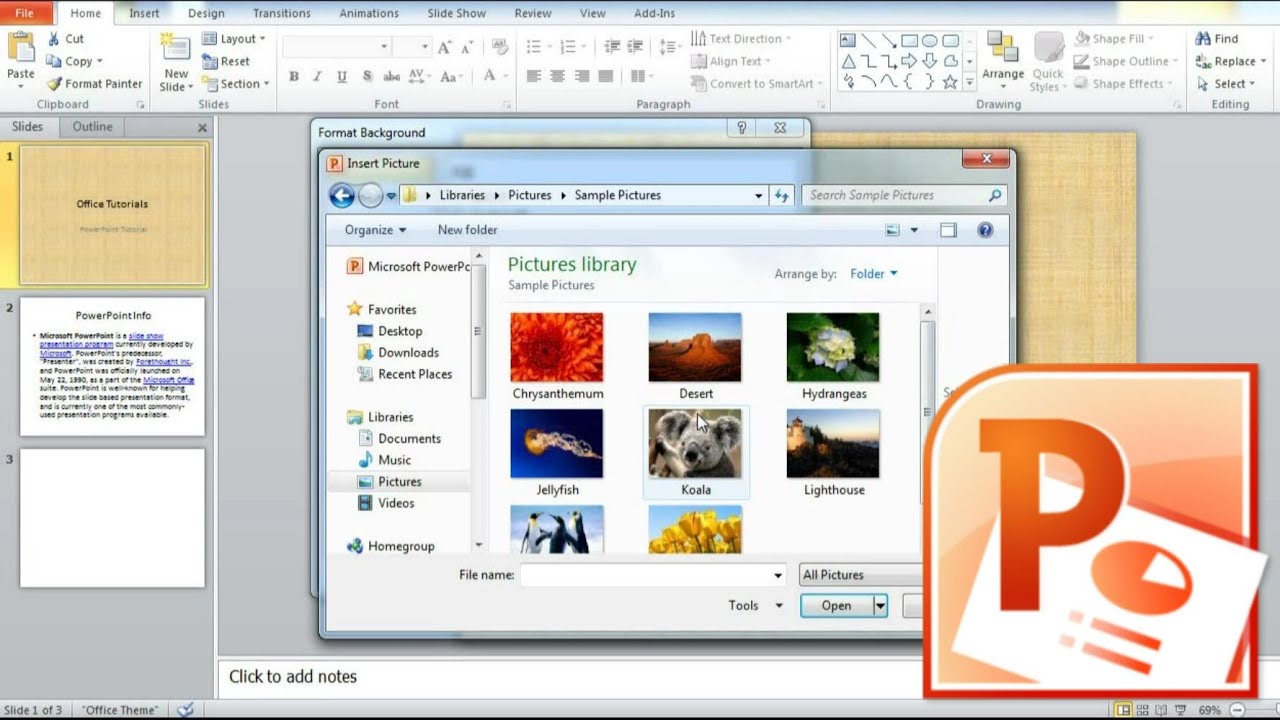Viewport: 1280px width, 720px height.
Task: Select blank slide 3 thumbnail
Action: (x=112, y=518)
